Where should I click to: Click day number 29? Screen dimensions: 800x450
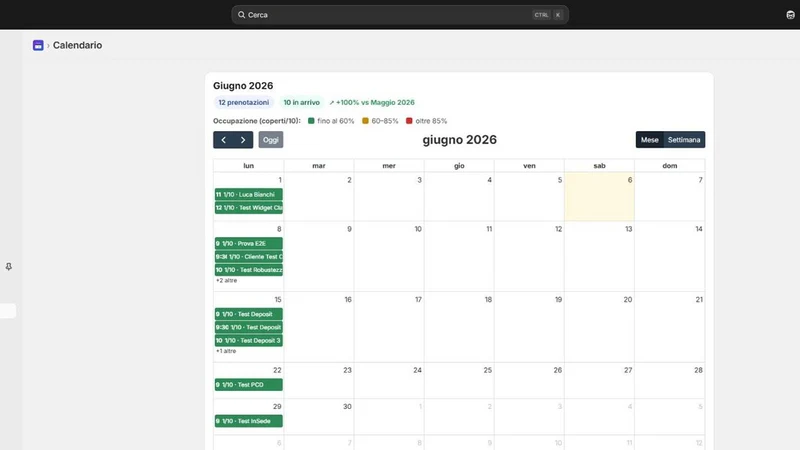pyautogui.click(x=277, y=407)
